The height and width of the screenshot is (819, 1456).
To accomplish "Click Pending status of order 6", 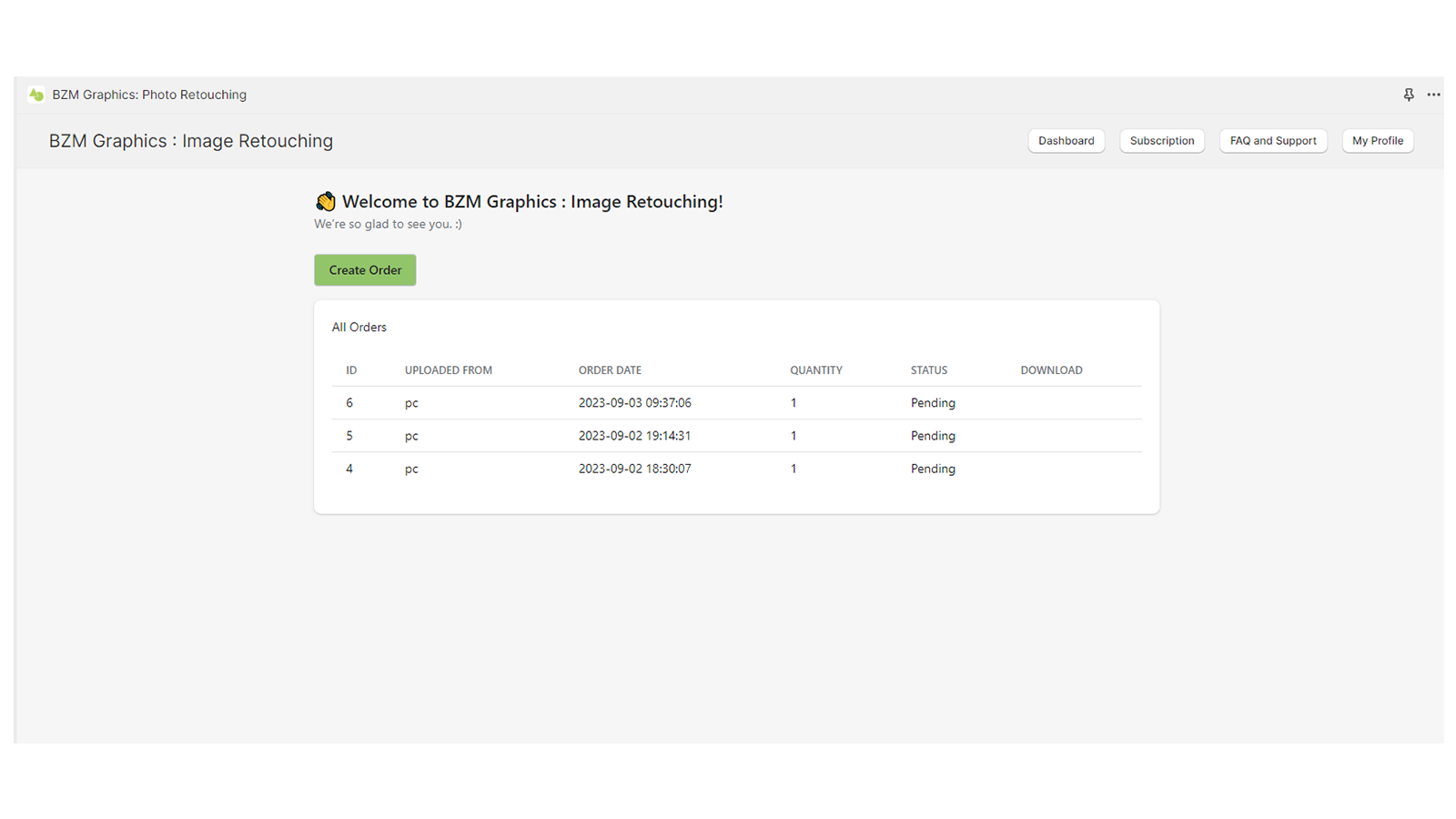I will pos(933,403).
